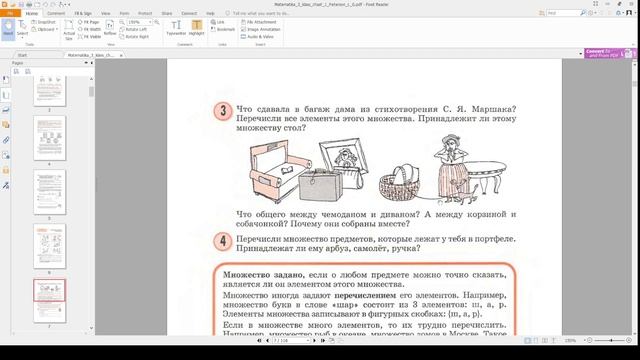
Task: Open the Connect ribbon tab
Action: (x=189, y=13)
